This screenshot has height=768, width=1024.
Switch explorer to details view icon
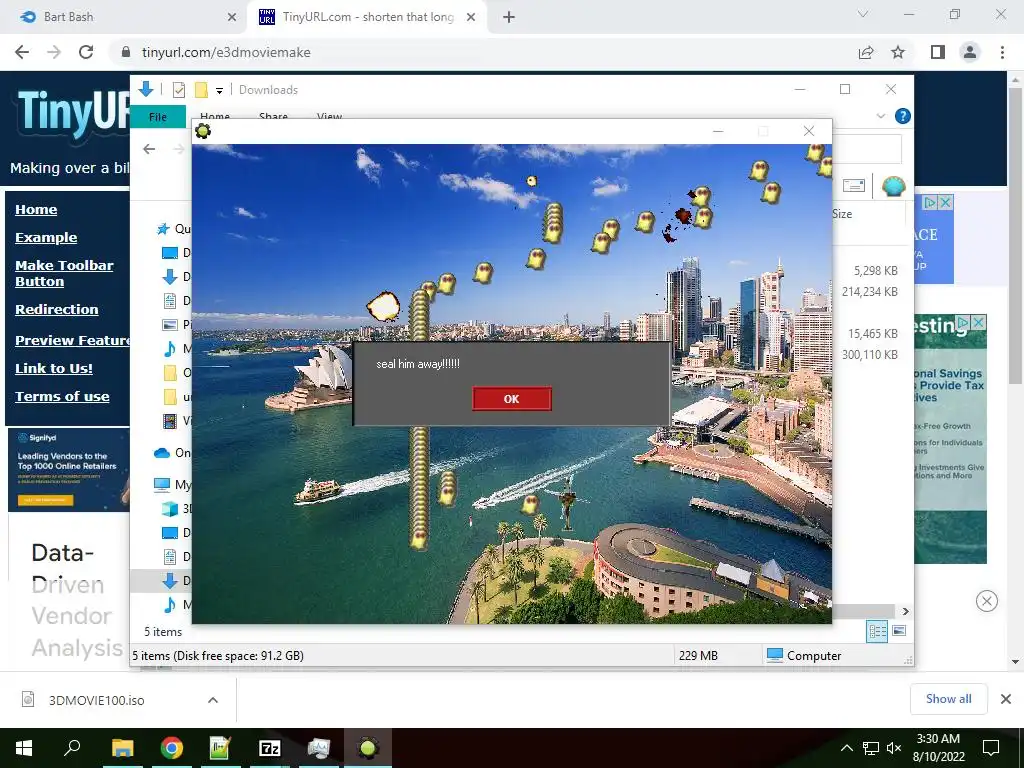877,631
